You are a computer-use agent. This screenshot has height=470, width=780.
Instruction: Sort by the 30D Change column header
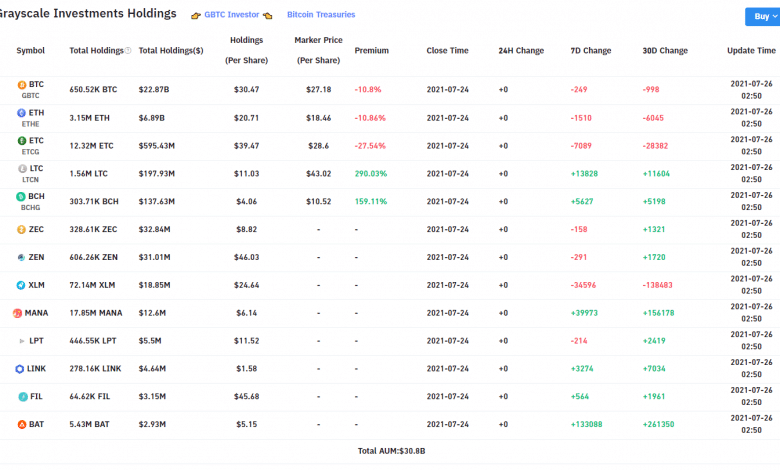(665, 50)
